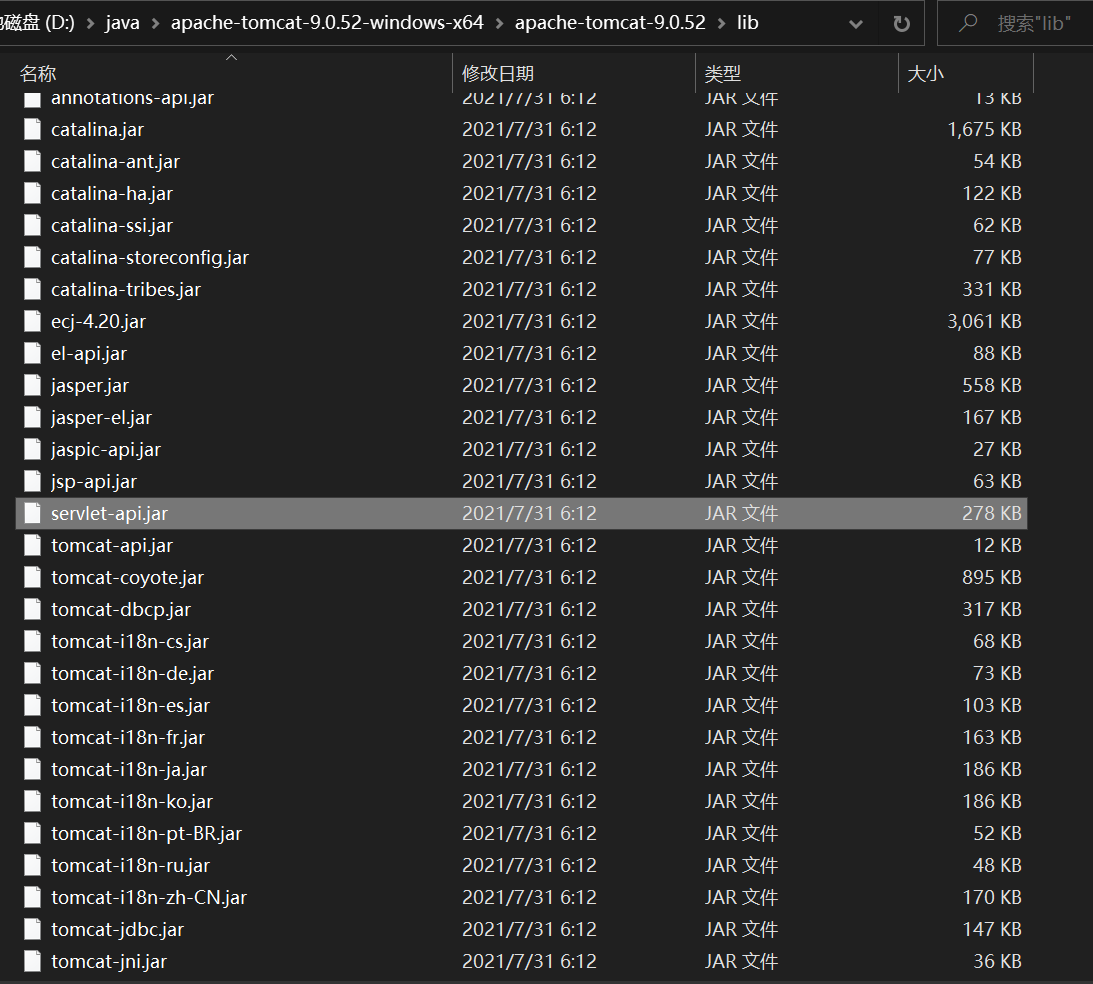The height and width of the screenshot is (984, 1093).
Task: Select the file name jsp-api.jar
Action: [x=94, y=482]
